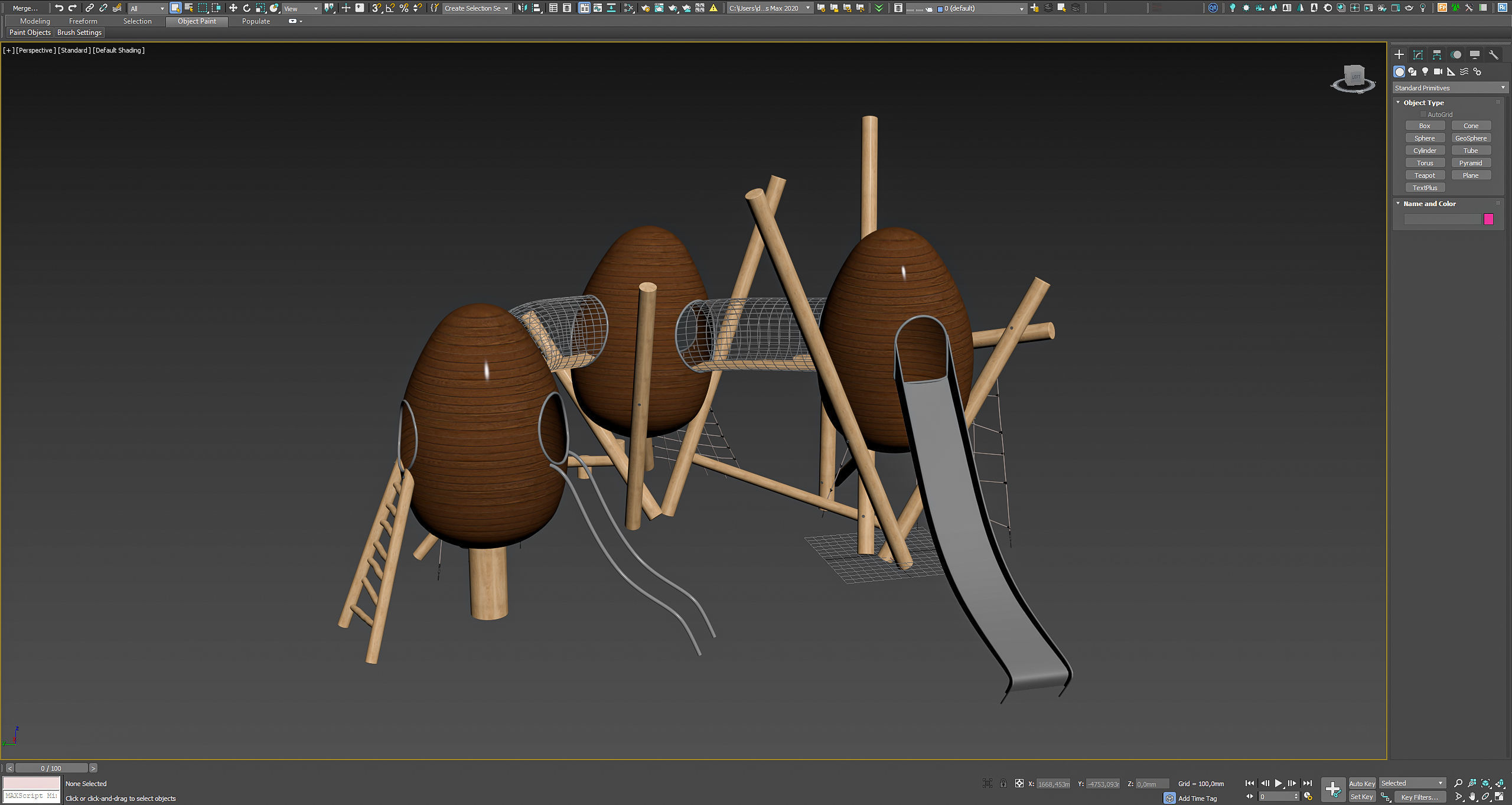Screen dimensions: 1512x805
Task: Choose the Select and Rotate tool
Action: point(247,8)
